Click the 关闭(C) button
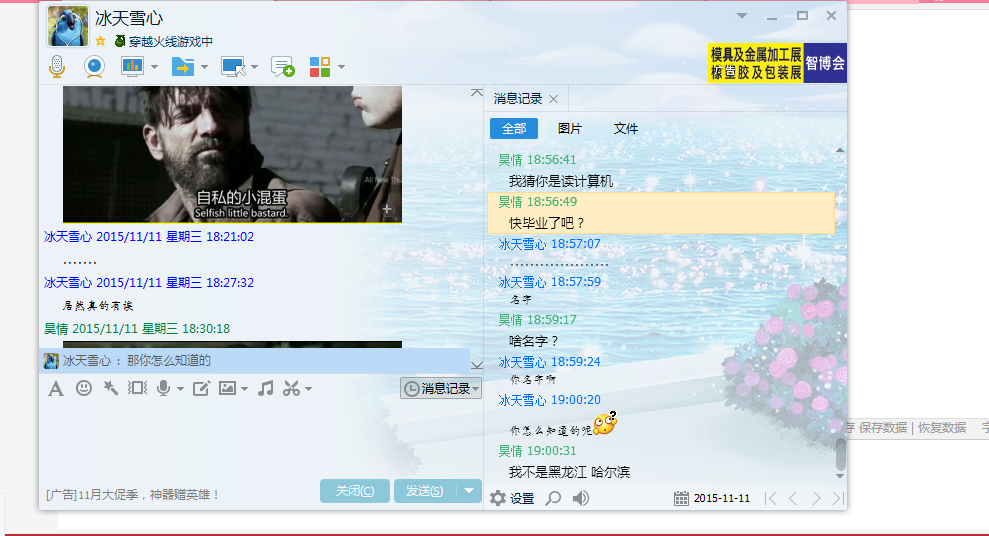989x536 pixels. pos(354,491)
